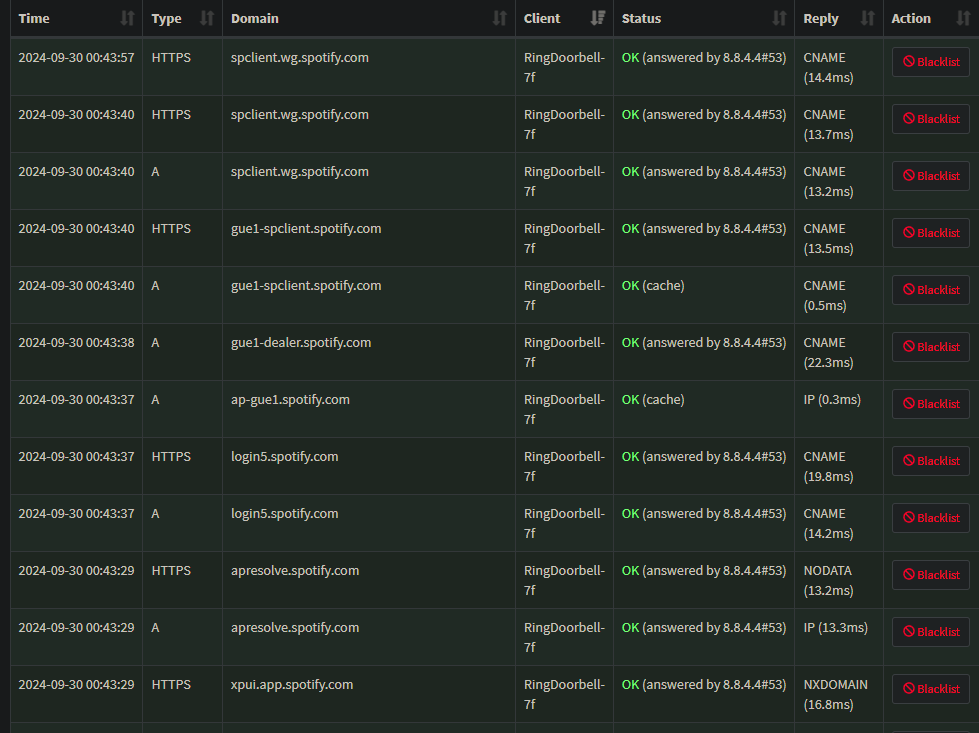Sort the table by the Reply column
979x733 pixels.
tap(839, 19)
